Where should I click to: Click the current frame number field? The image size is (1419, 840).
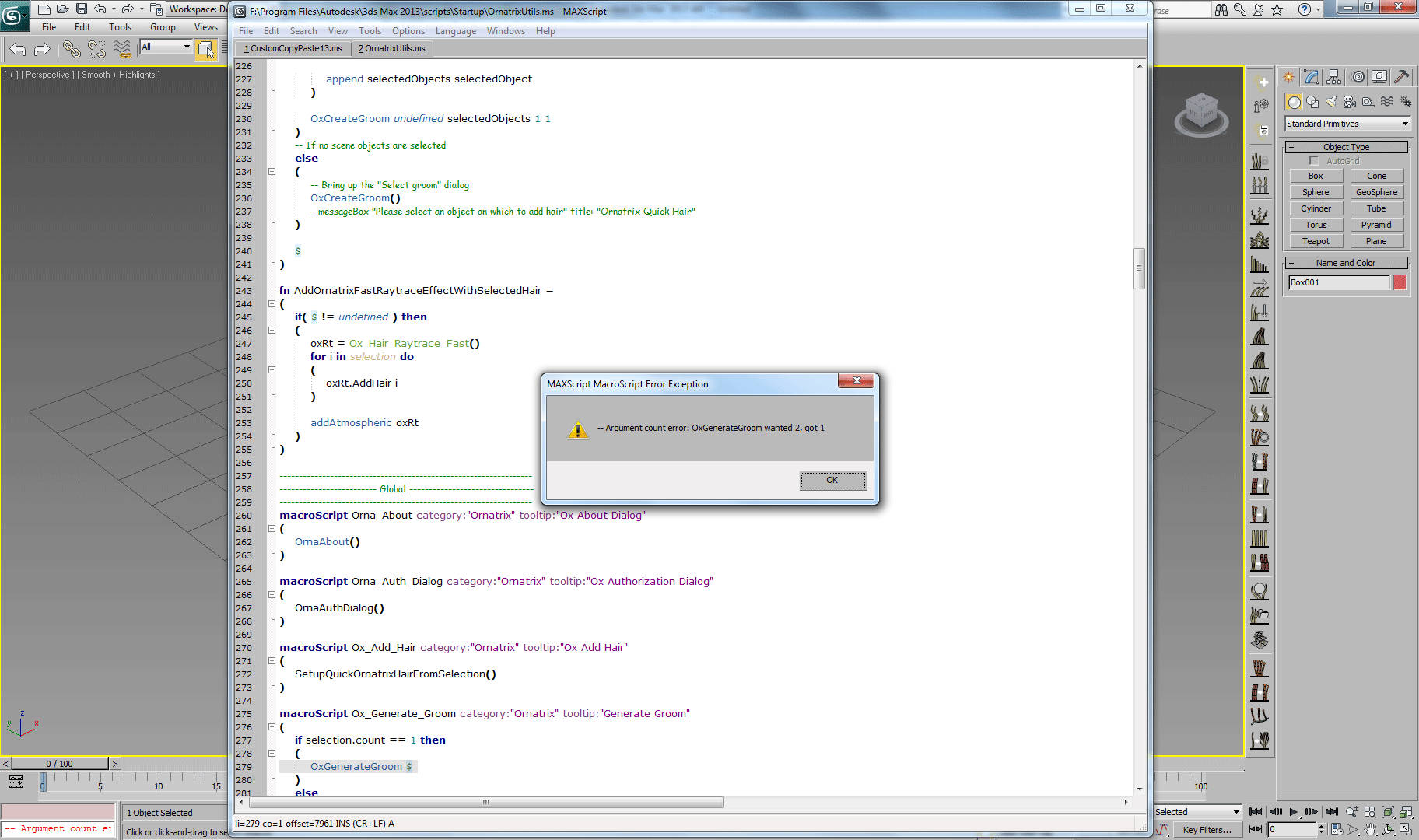[x=1291, y=830]
